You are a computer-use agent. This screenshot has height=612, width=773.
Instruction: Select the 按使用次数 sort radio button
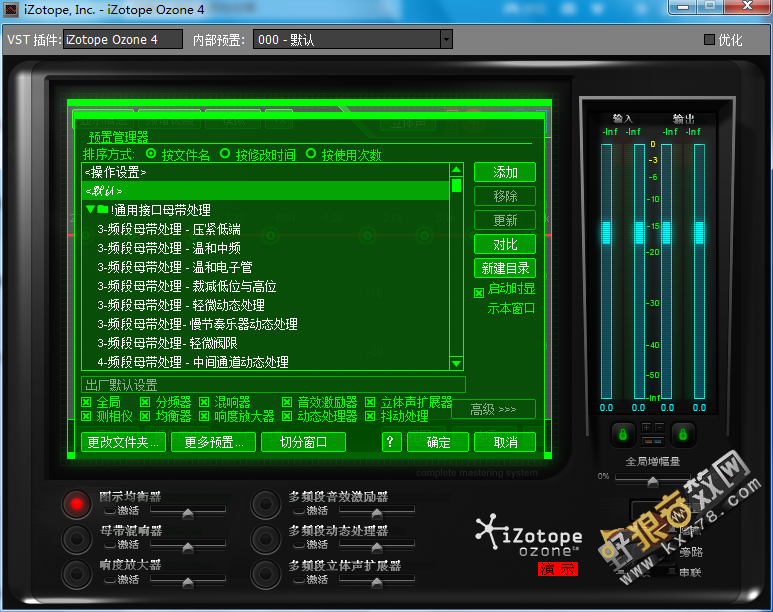311,154
